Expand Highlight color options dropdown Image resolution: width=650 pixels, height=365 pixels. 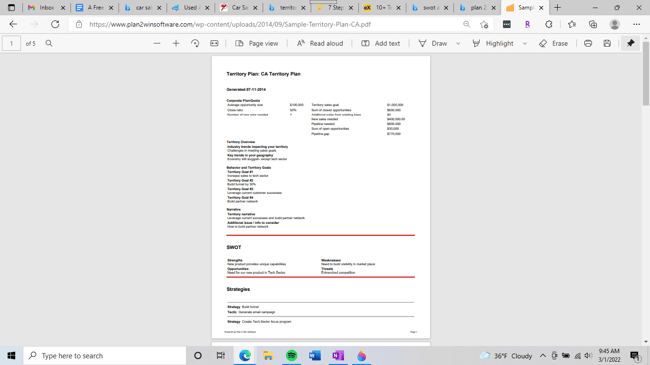[x=525, y=43]
